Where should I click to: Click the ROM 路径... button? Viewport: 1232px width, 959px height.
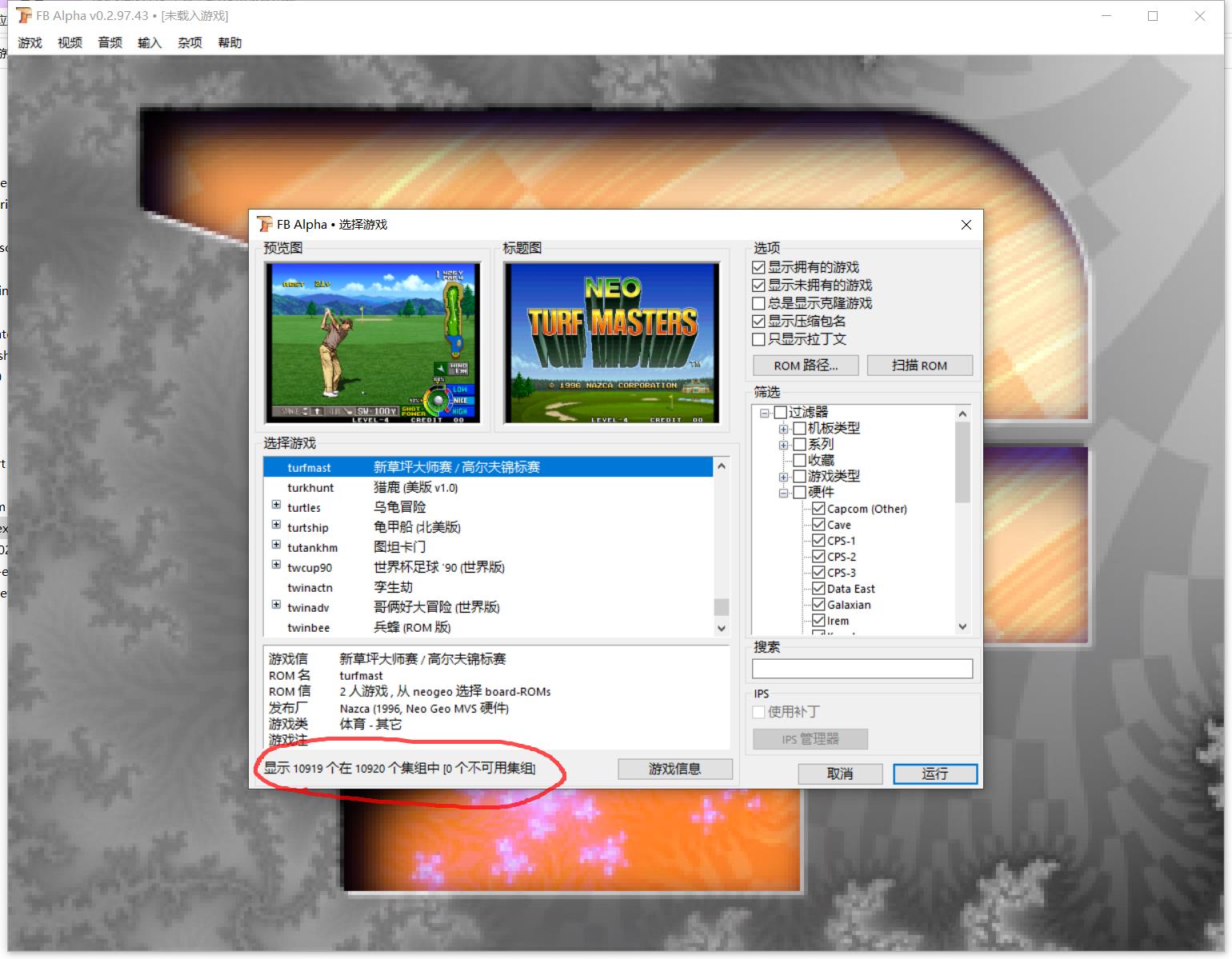[x=806, y=366]
